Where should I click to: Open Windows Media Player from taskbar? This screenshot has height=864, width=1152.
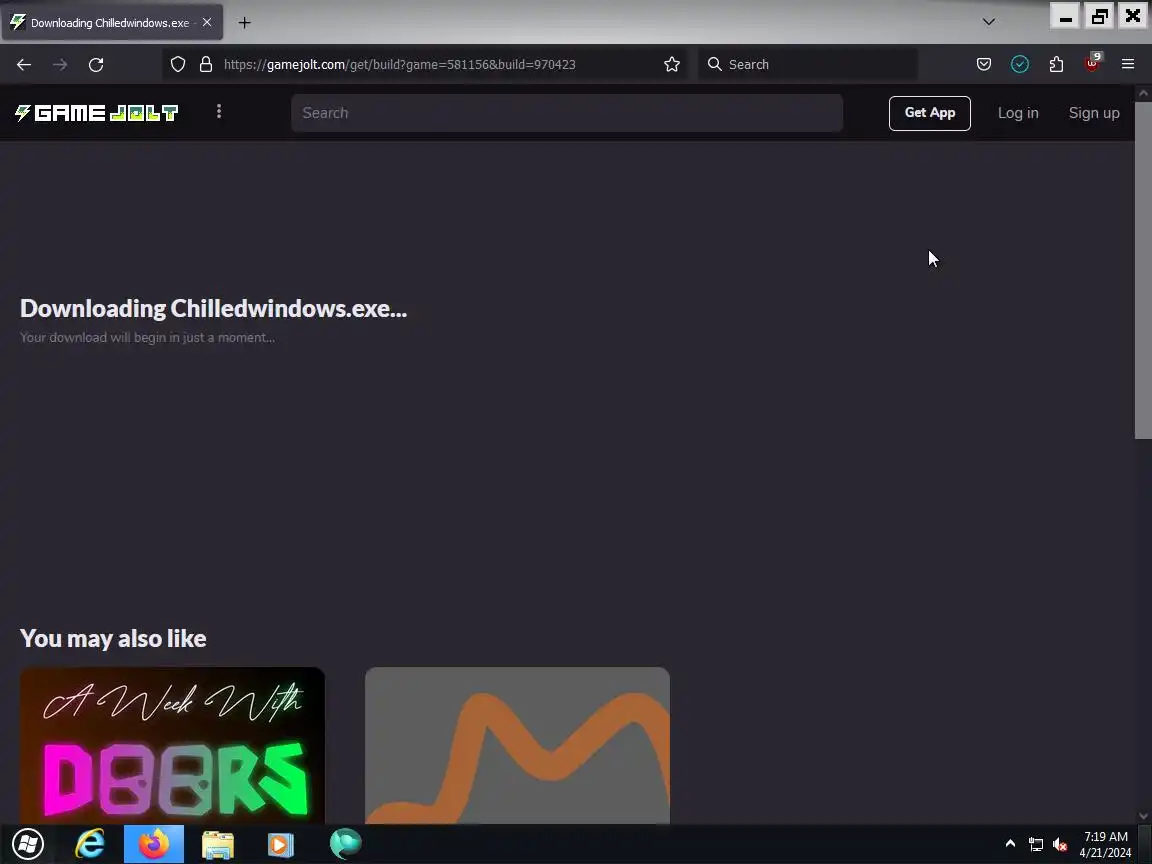click(280, 844)
